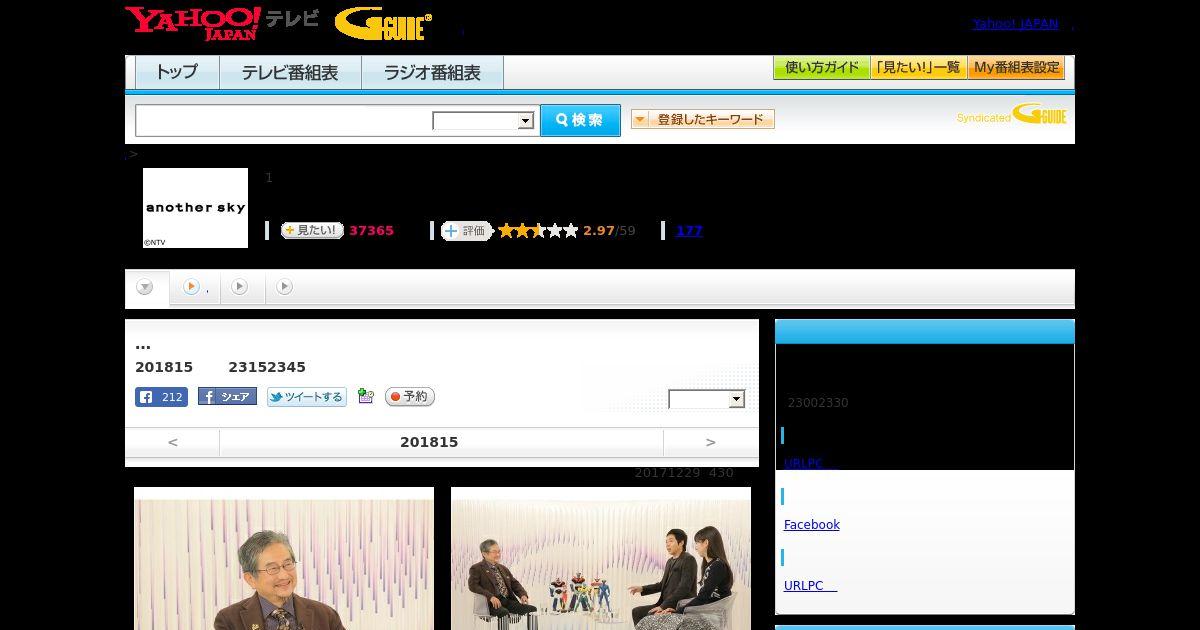Open the dropdown beside the 予約 row
This screenshot has height=630, width=1200.
[x=707, y=399]
